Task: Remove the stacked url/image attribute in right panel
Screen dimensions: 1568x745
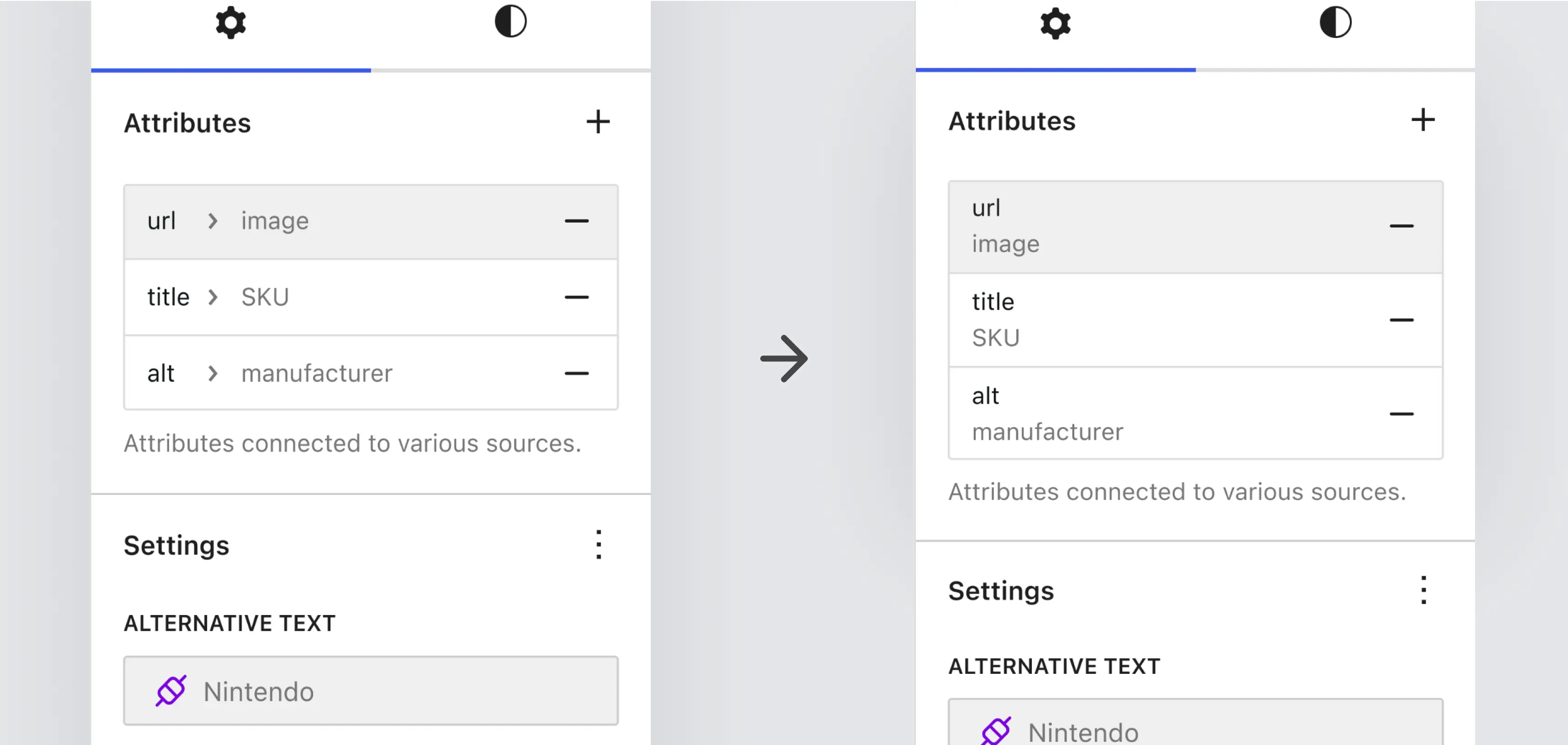Action: point(1401,226)
